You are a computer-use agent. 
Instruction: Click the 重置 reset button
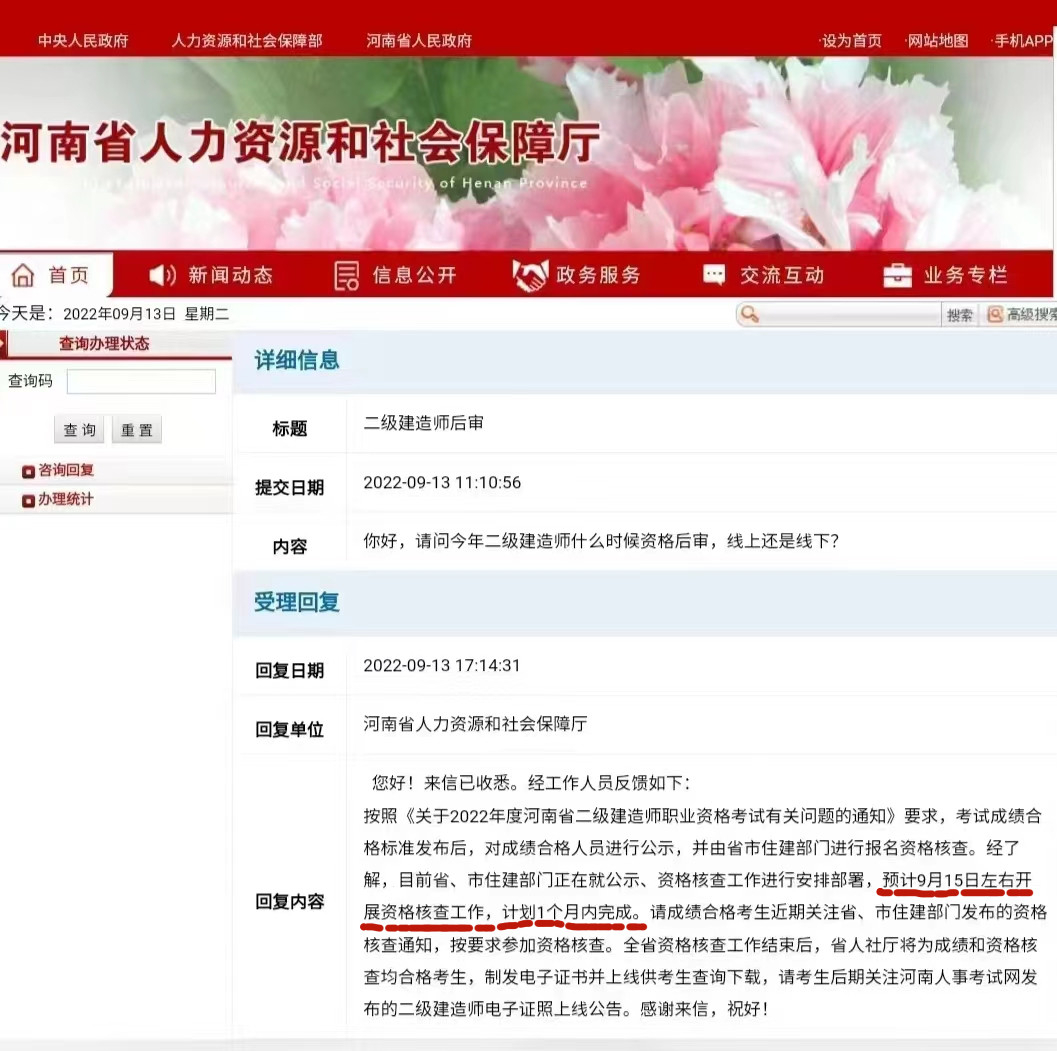click(137, 429)
